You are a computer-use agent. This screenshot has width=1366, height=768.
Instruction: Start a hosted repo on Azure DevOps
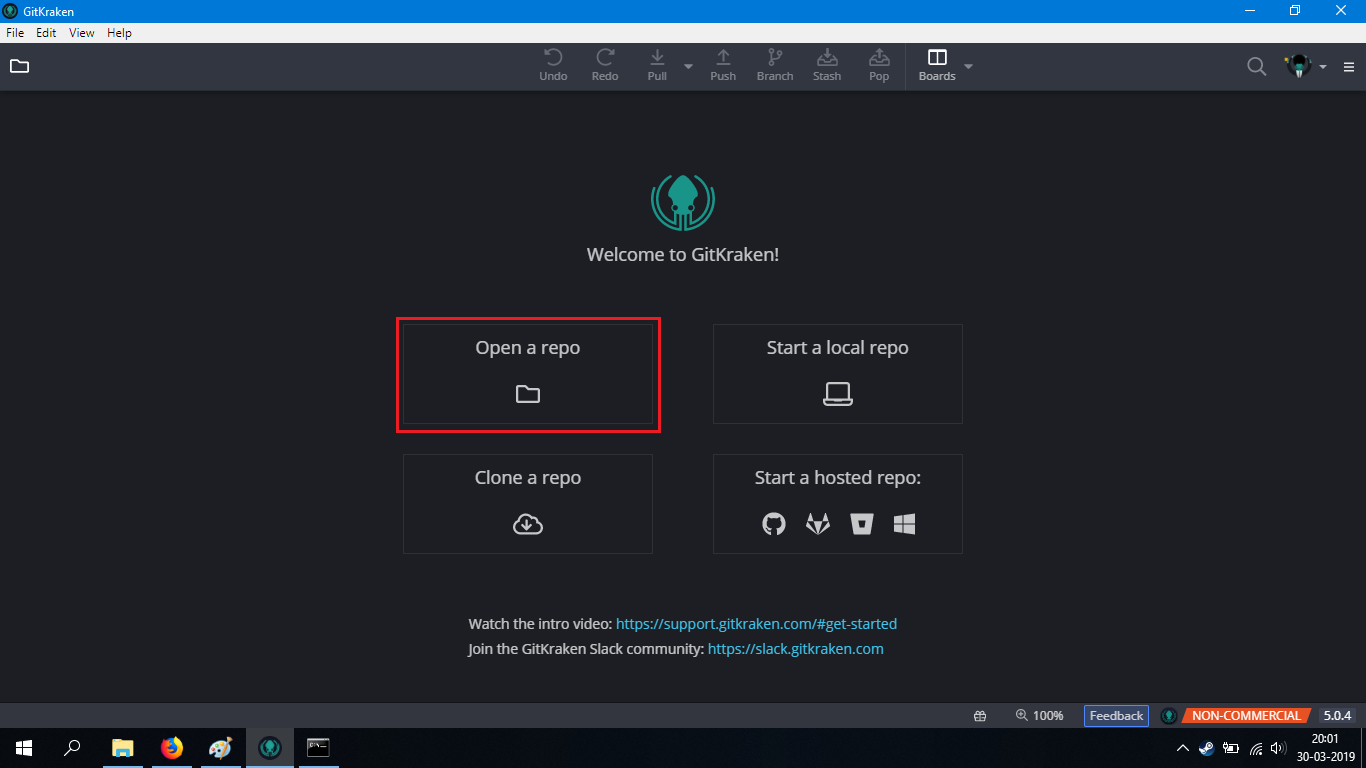click(x=905, y=524)
